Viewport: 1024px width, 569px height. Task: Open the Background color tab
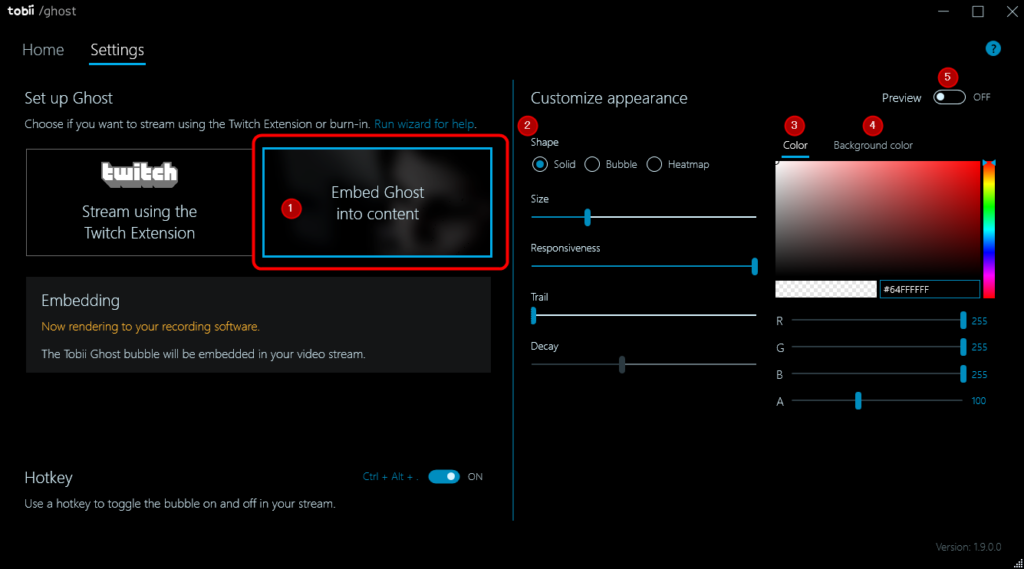(873, 145)
